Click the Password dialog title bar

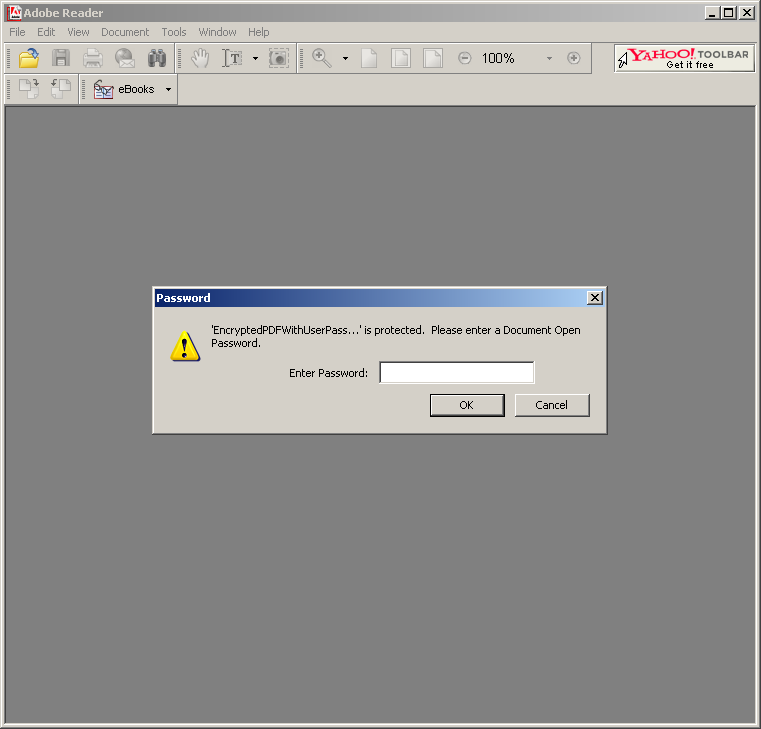coord(379,298)
